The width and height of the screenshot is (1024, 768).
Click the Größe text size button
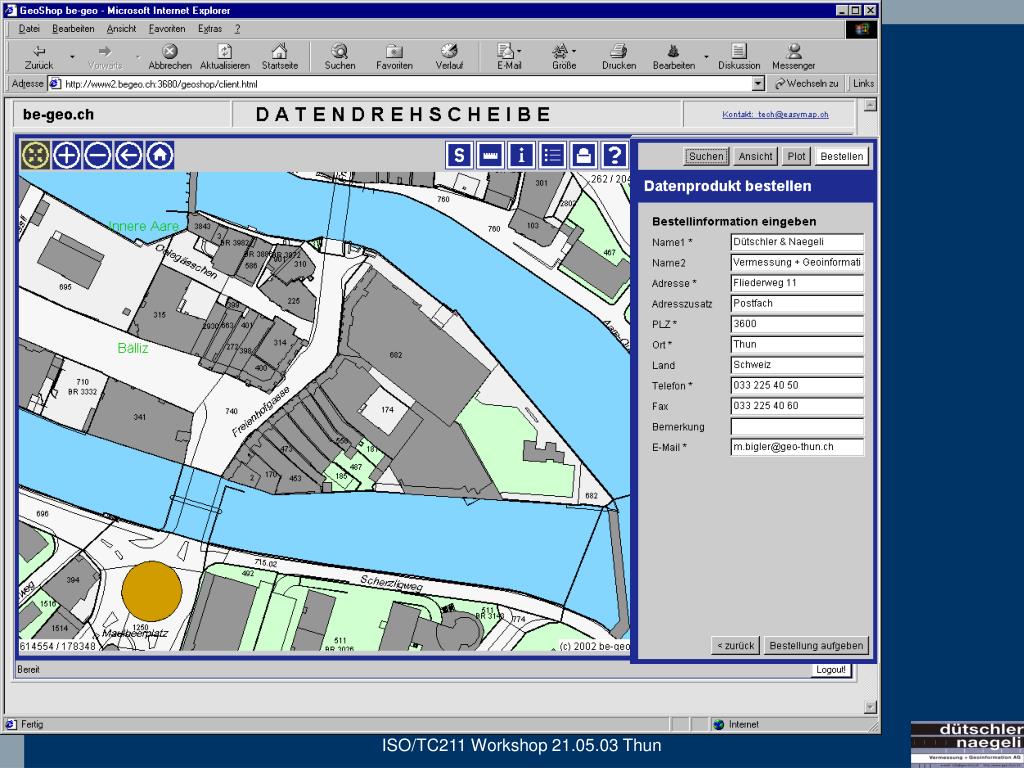pyautogui.click(x=564, y=57)
